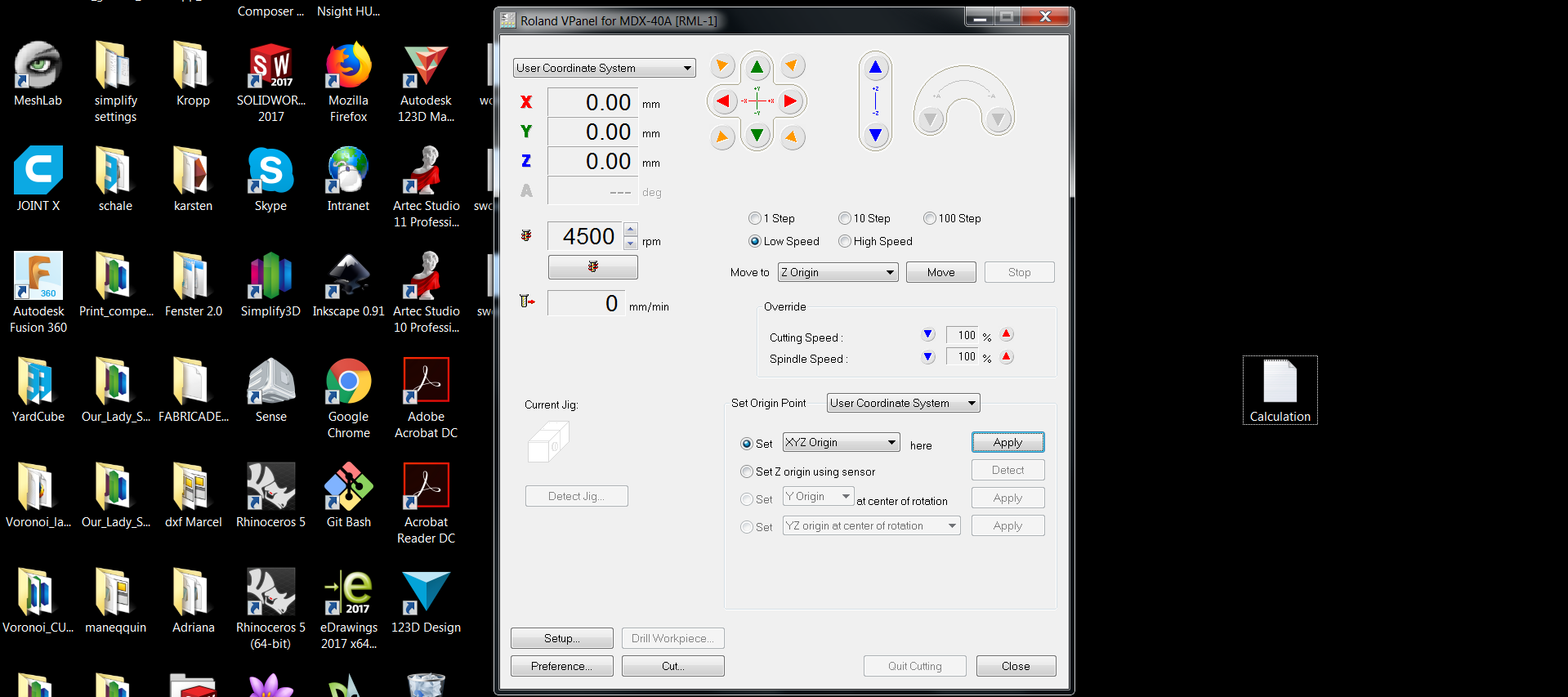Open Artec Studio 11 Professional shortcut
This screenshot has width=1568, height=697.
pos(427,188)
